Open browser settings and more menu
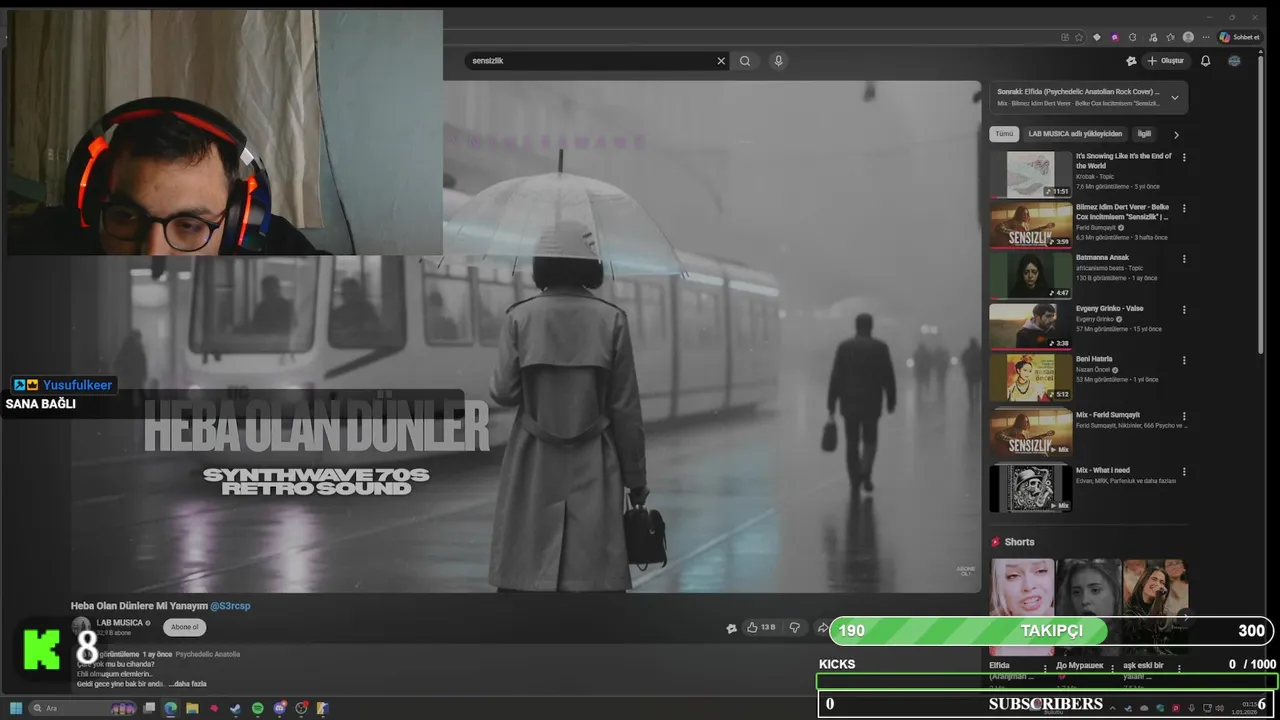 click(1205, 37)
